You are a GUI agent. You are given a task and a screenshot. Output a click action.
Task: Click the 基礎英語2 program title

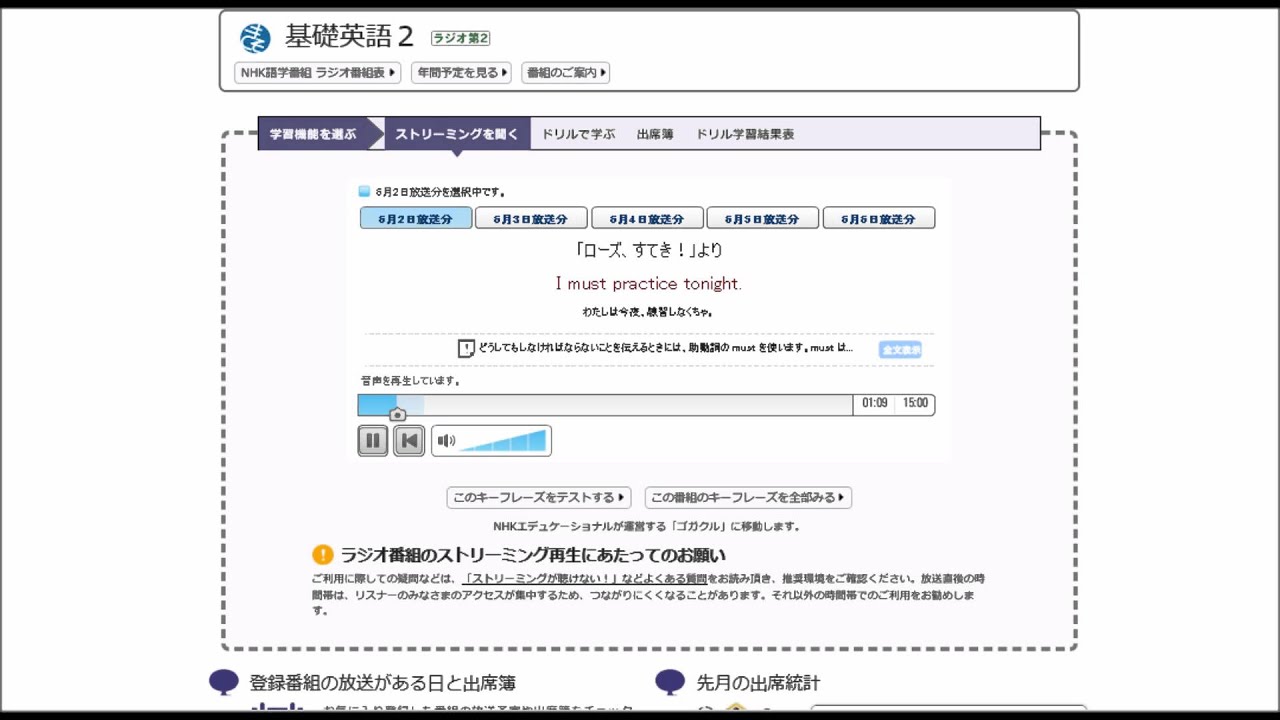point(349,37)
